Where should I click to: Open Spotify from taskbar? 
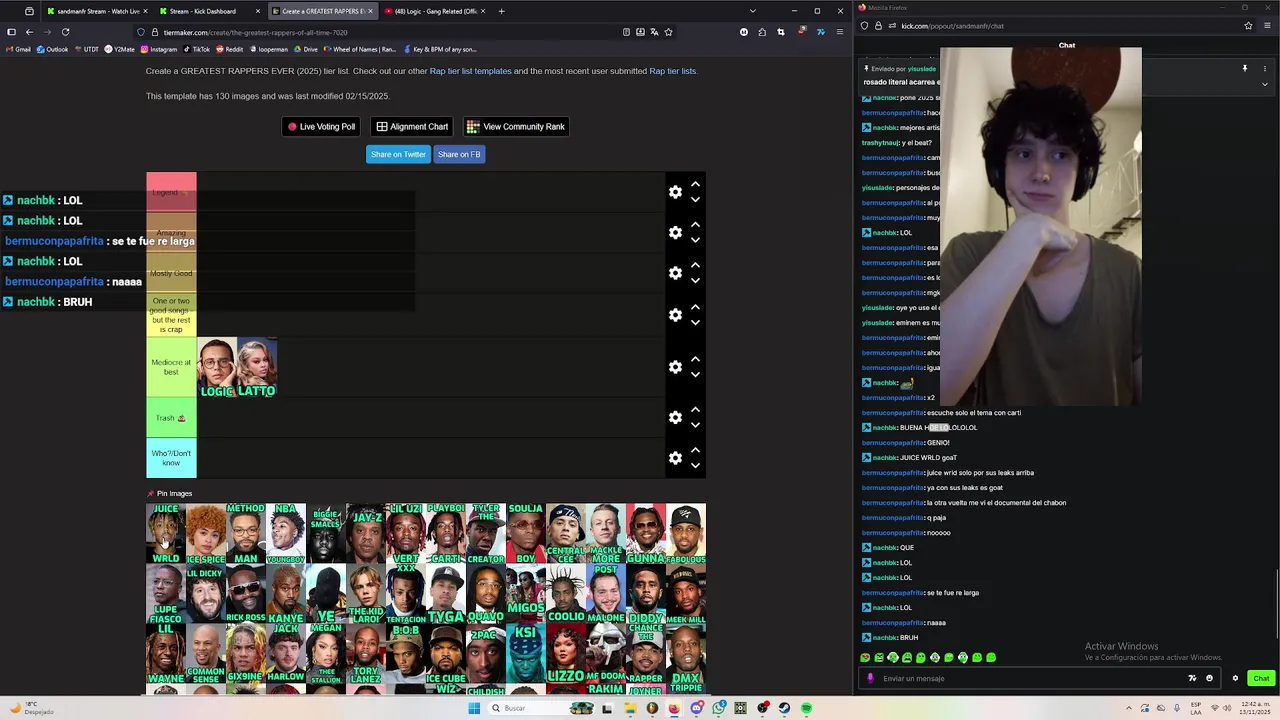806,708
